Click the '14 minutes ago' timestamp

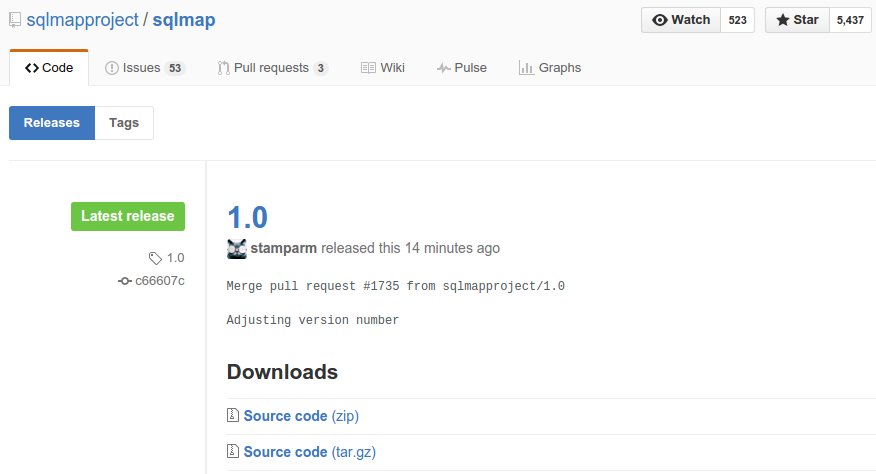[x=453, y=248]
